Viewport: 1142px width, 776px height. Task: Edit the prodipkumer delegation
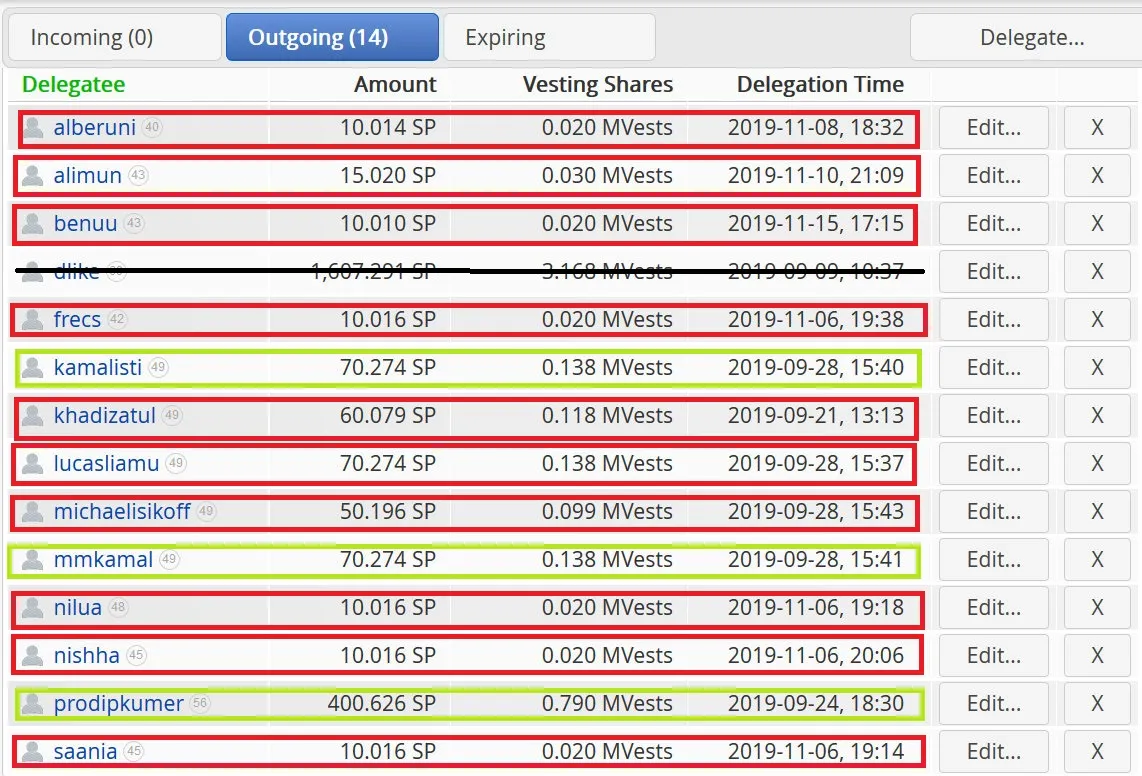(993, 705)
